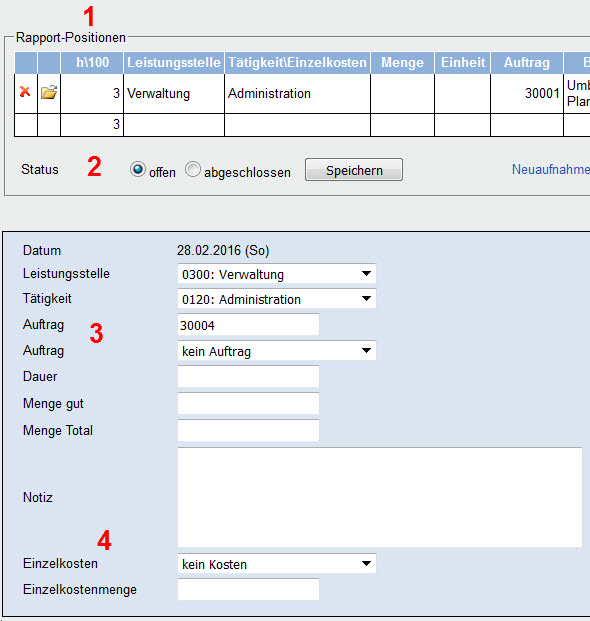This screenshot has height=621, width=590.
Task: Expand the Tätigkeit dropdown showing Administration
Action: pyautogui.click(x=277, y=299)
